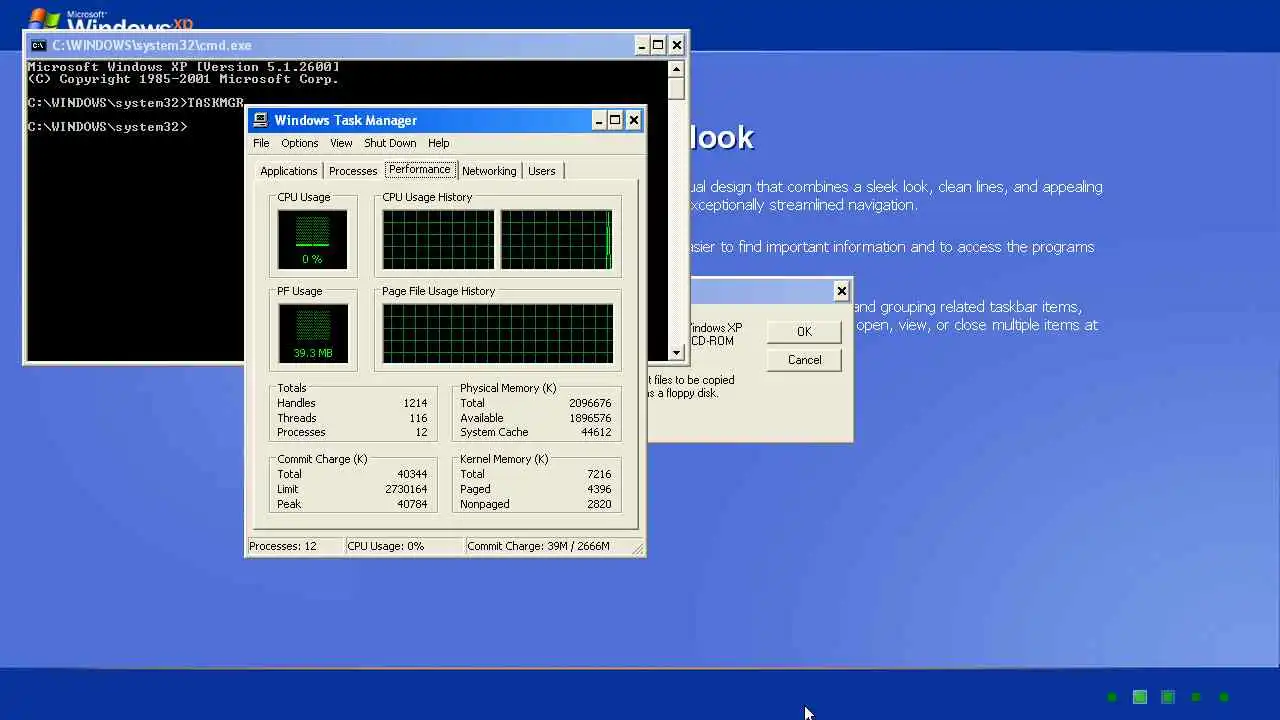Click the cmd.exe title bar path text
Screen dimensions: 1280x720
click(x=152, y=45)
